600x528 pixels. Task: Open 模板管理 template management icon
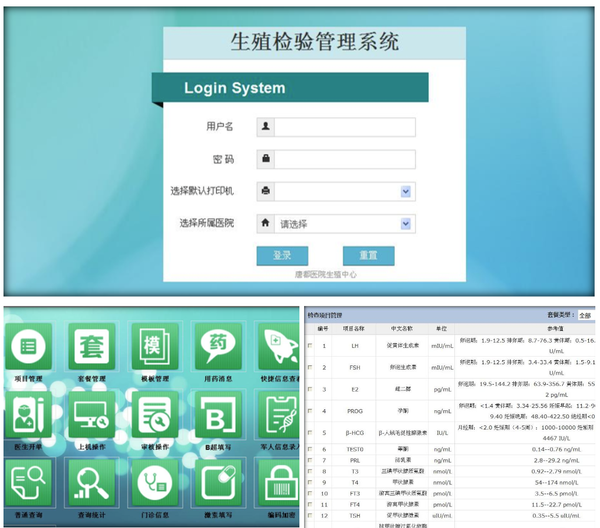tap(154, 346)
